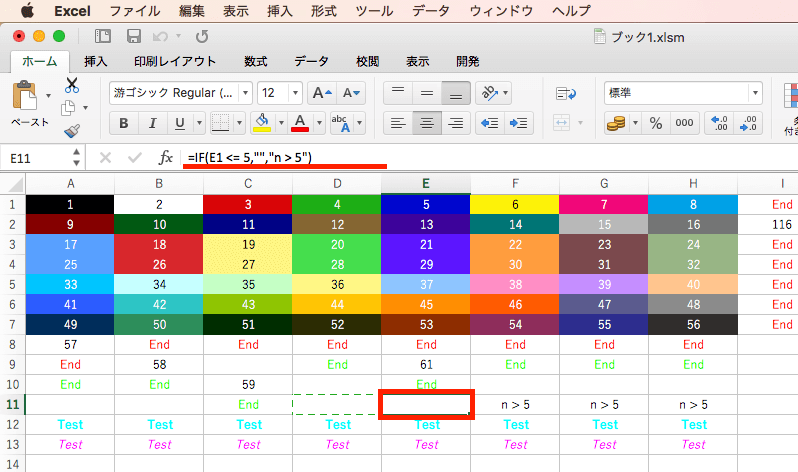Click the increase font size icon
The image size is (798, 472).
click(322, 93)
